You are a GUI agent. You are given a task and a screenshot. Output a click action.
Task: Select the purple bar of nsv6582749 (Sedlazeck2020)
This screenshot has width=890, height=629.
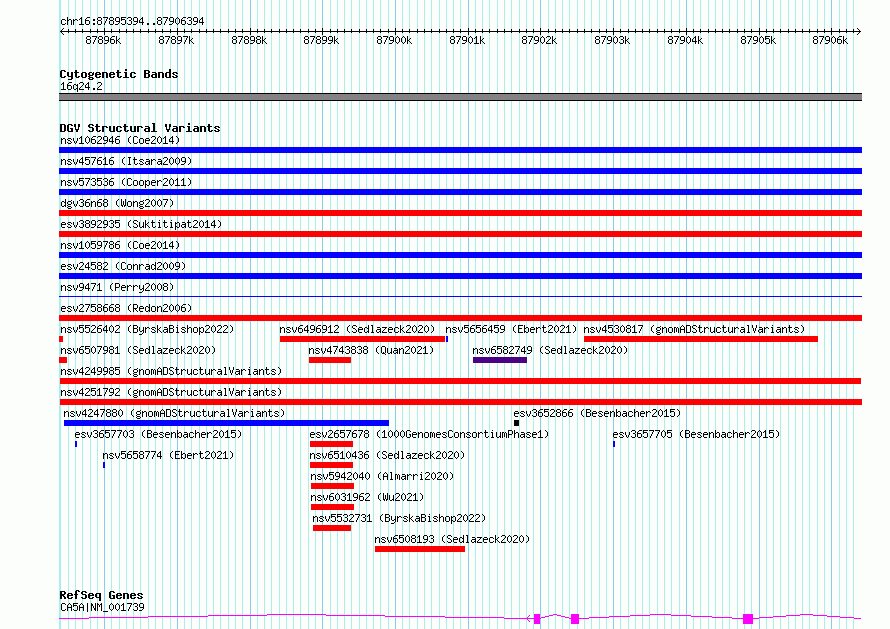500,360
